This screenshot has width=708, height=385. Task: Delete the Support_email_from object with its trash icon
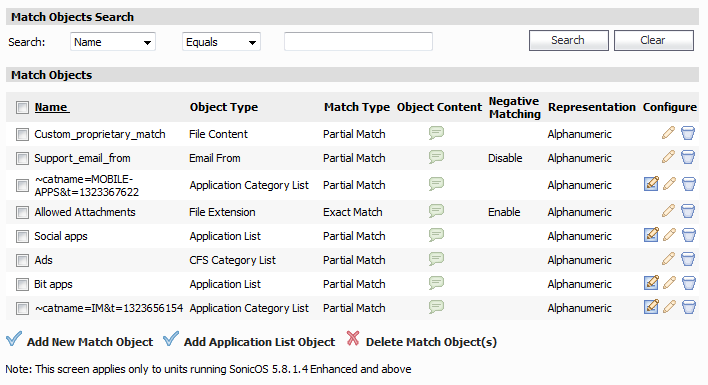688,157
